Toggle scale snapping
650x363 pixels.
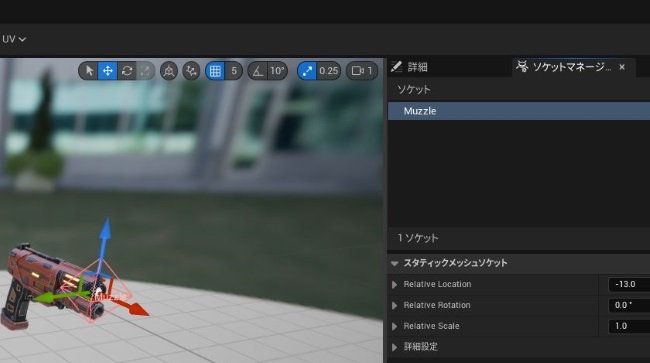[307, 71]
